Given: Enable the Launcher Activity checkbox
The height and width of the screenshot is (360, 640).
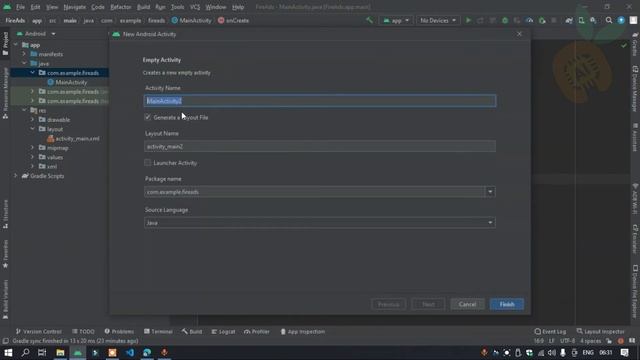Looking at the screenshot, I should pos(147,163).
